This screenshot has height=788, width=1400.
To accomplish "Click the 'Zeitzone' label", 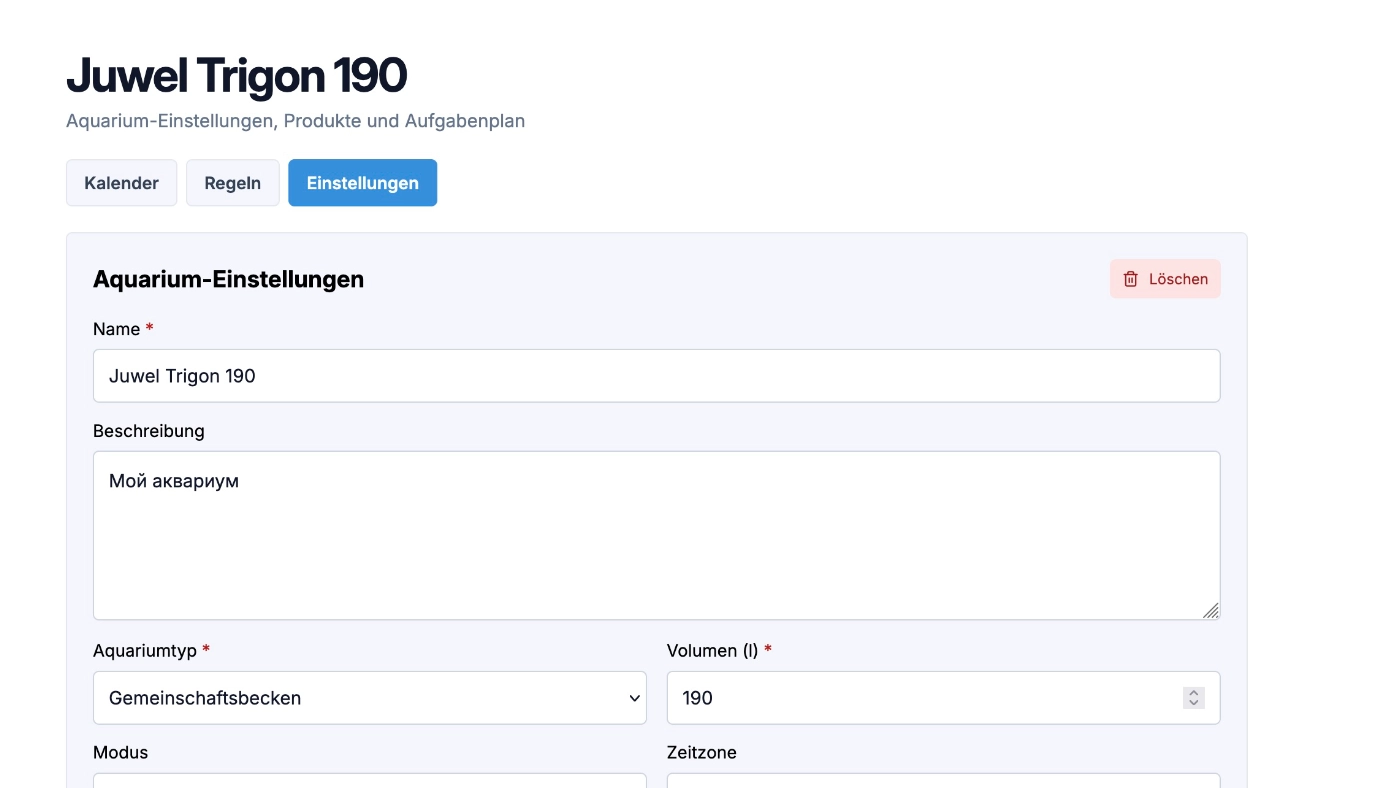I will [x=702, y=753].
